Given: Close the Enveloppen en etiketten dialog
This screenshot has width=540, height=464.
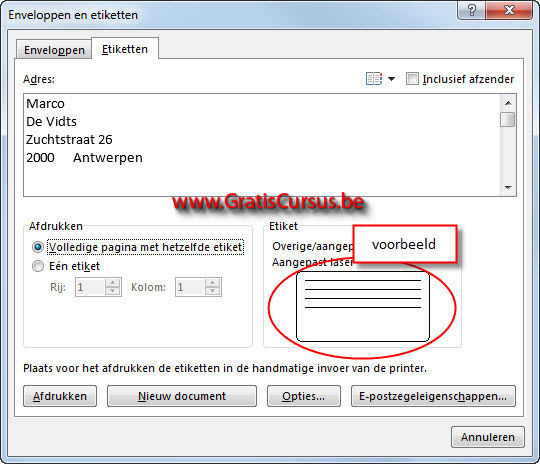Looking at the screenshot, I should tap(509, 10).
